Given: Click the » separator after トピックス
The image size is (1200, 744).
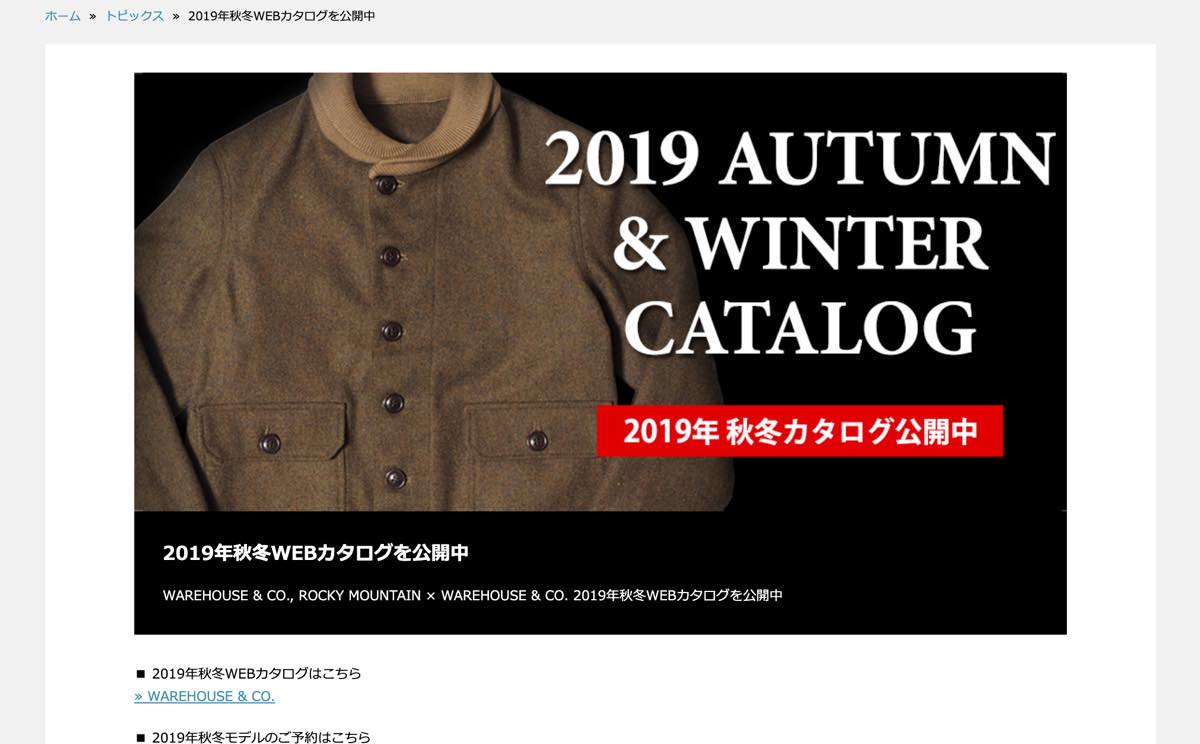Looking at the screenshot, I should (x=176, y=16).
